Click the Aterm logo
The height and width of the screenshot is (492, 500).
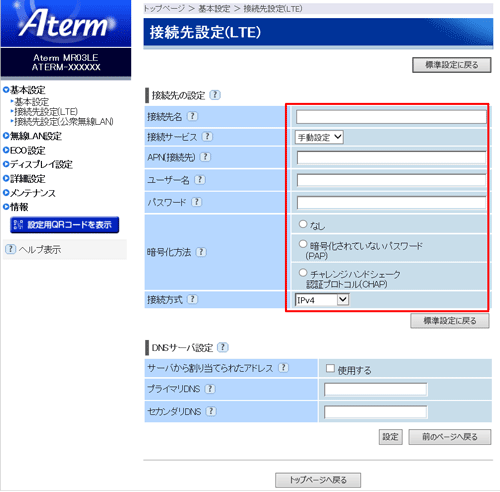pyautogui.click(x=66, y=23)
